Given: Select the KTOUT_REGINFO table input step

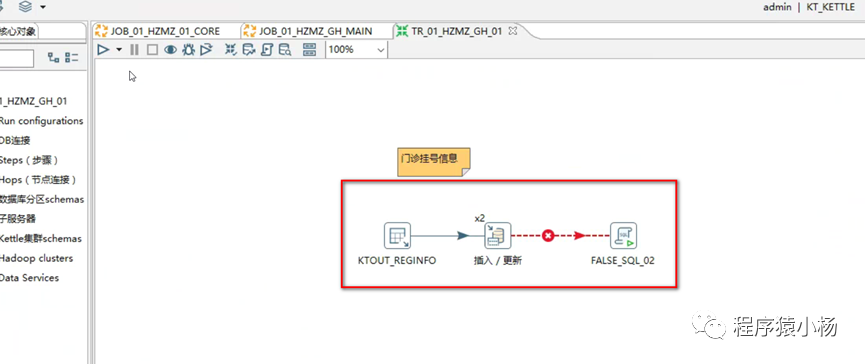Looking at the screenshot, I should 397,236.
